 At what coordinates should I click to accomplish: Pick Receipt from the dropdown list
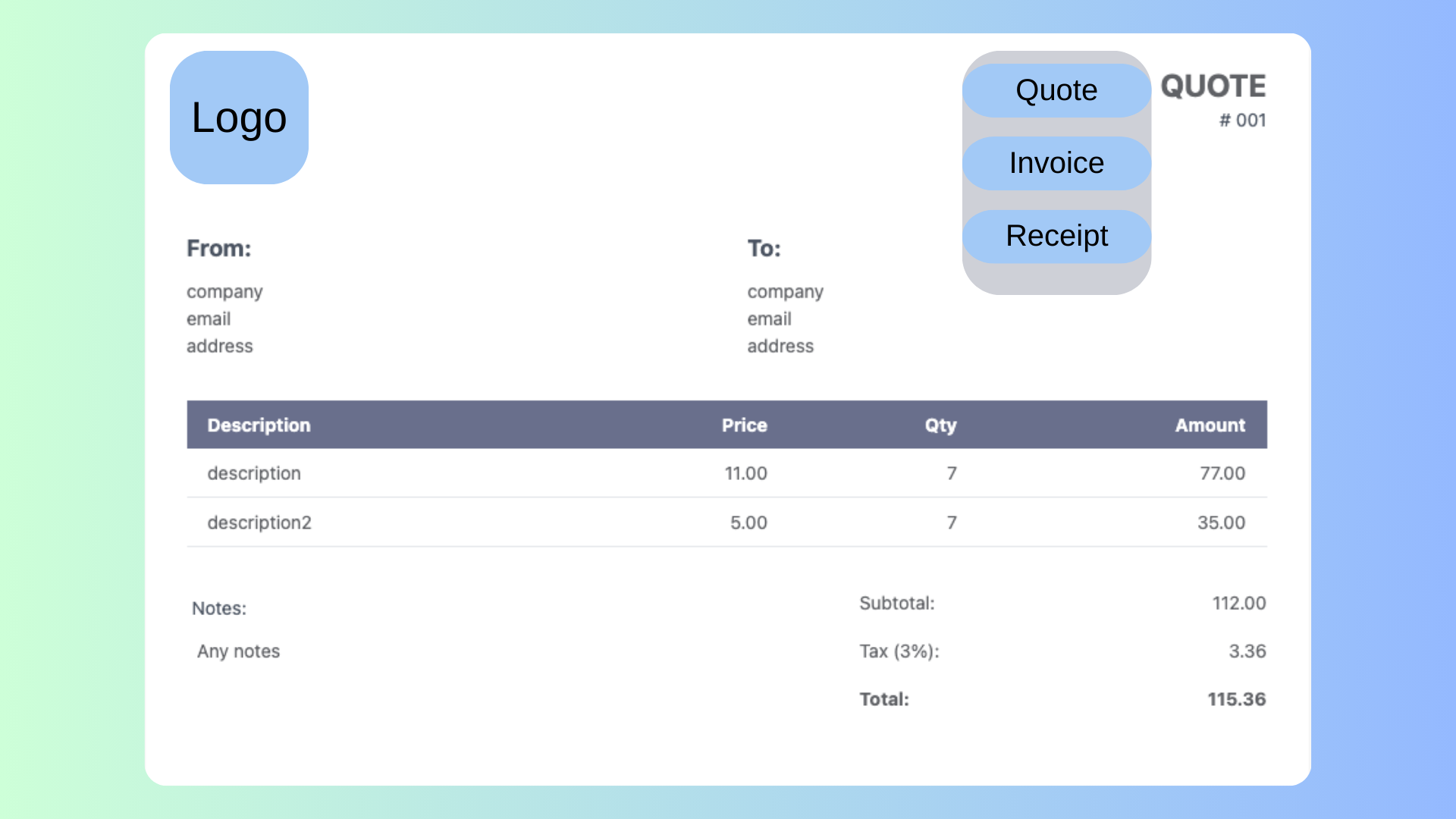pos(1056,236)
